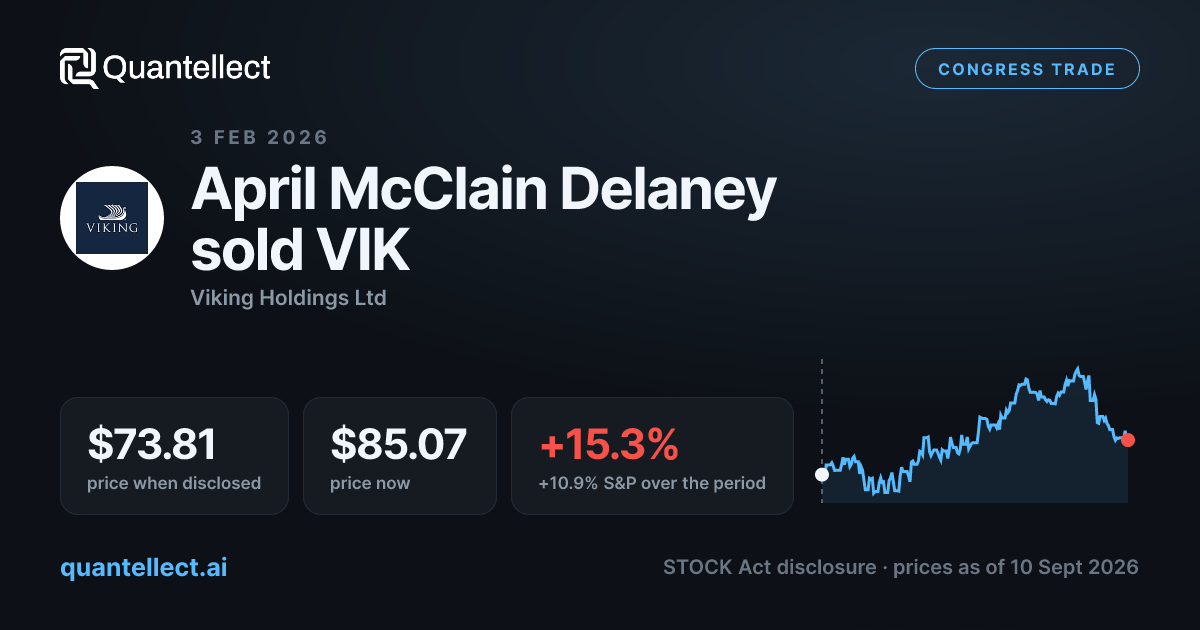
Task: Click the white start point on chart
Action: pos(822,475)
